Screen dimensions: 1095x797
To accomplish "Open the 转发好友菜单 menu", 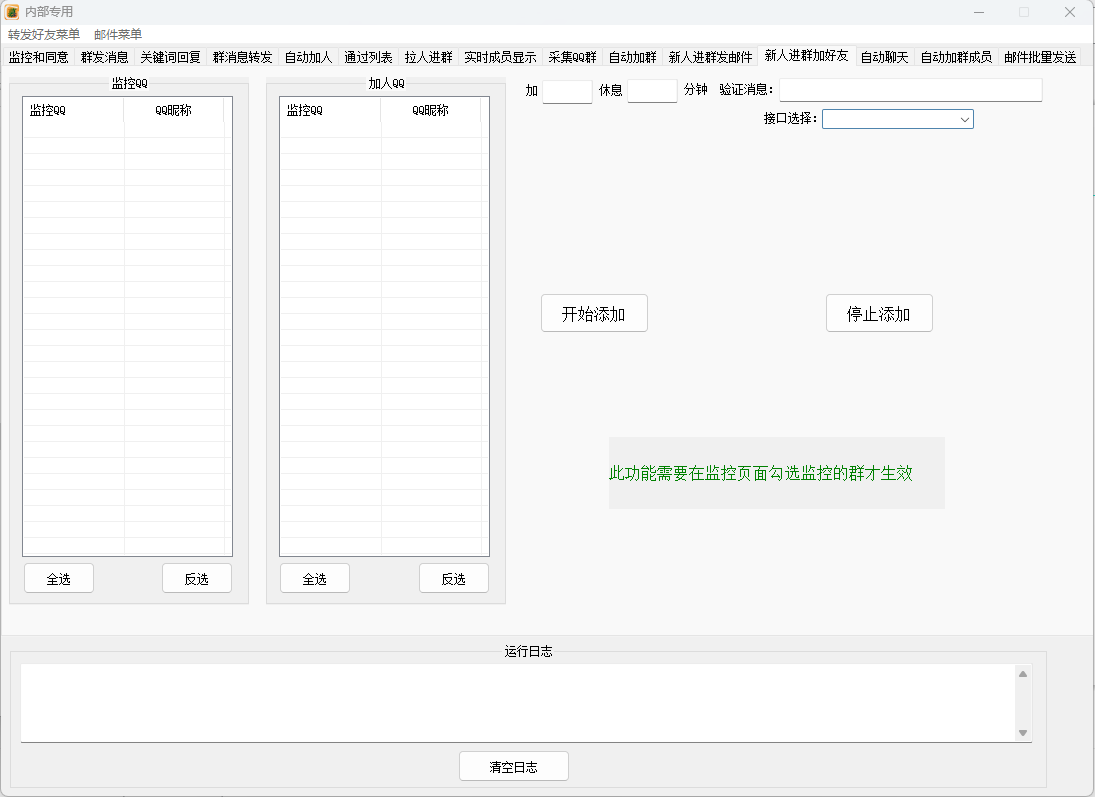I will pyautogui.click(x=44, y=34).
